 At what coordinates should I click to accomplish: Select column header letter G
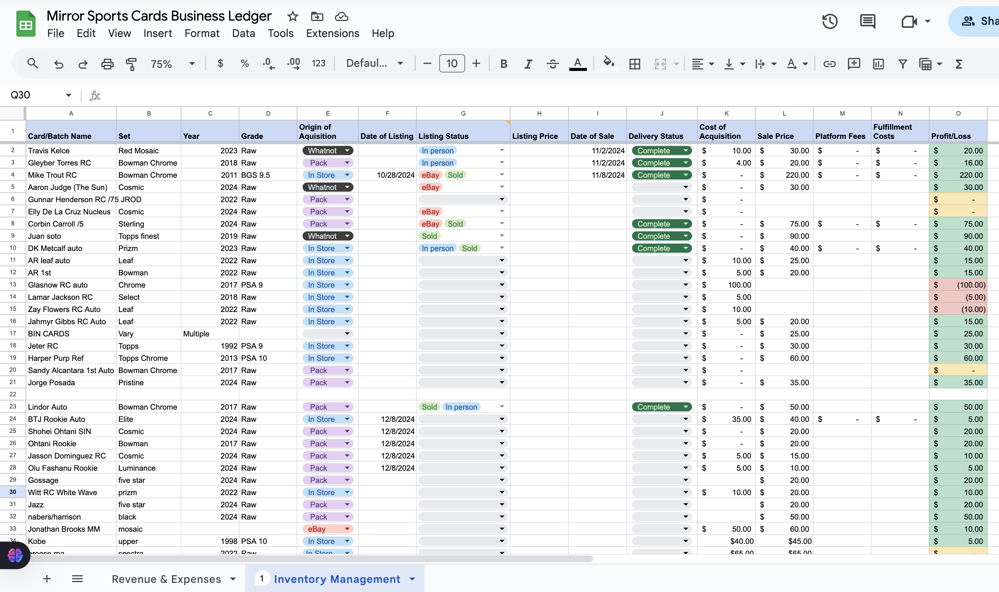click(x=463, y=113)
